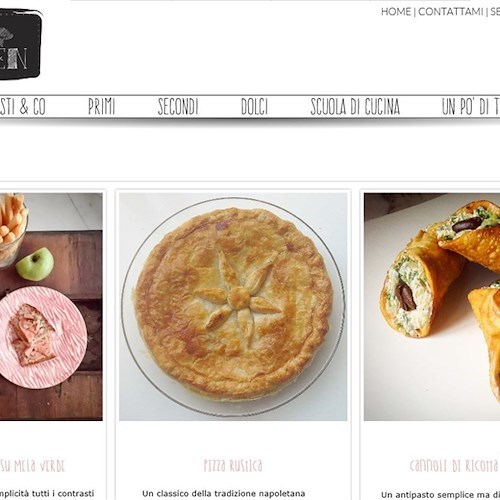The width and height of the screenshot is (500, 500).
Task: Click the 'Un antipasto semplice' description text
Action: 440,495
